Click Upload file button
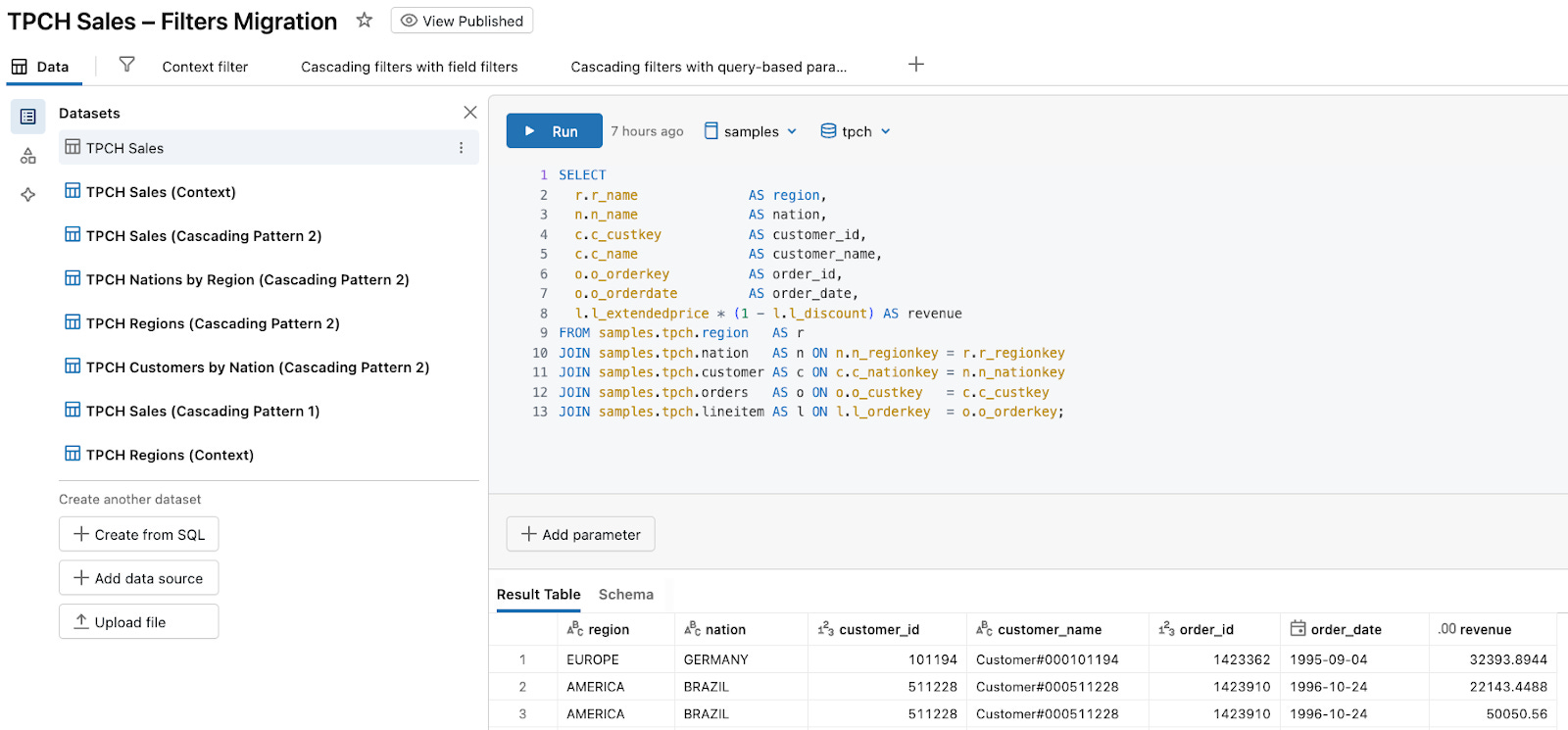 [x=138, y=622]
